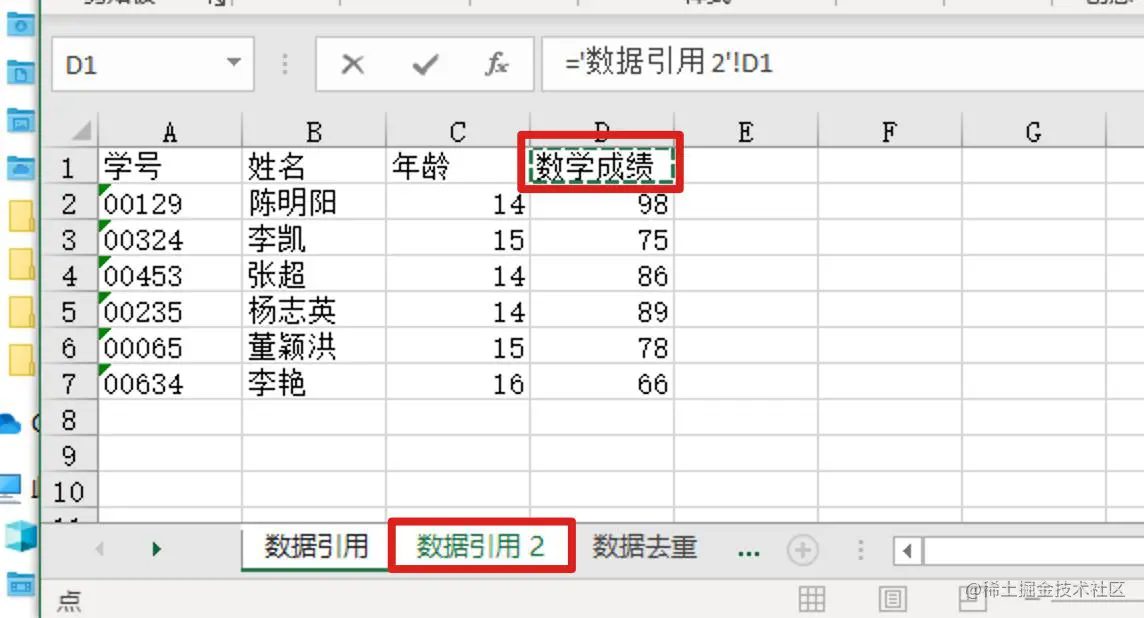Select cell with ID 00453
1144x618 pixels.
pyautogui.click(x=169, y=275)
